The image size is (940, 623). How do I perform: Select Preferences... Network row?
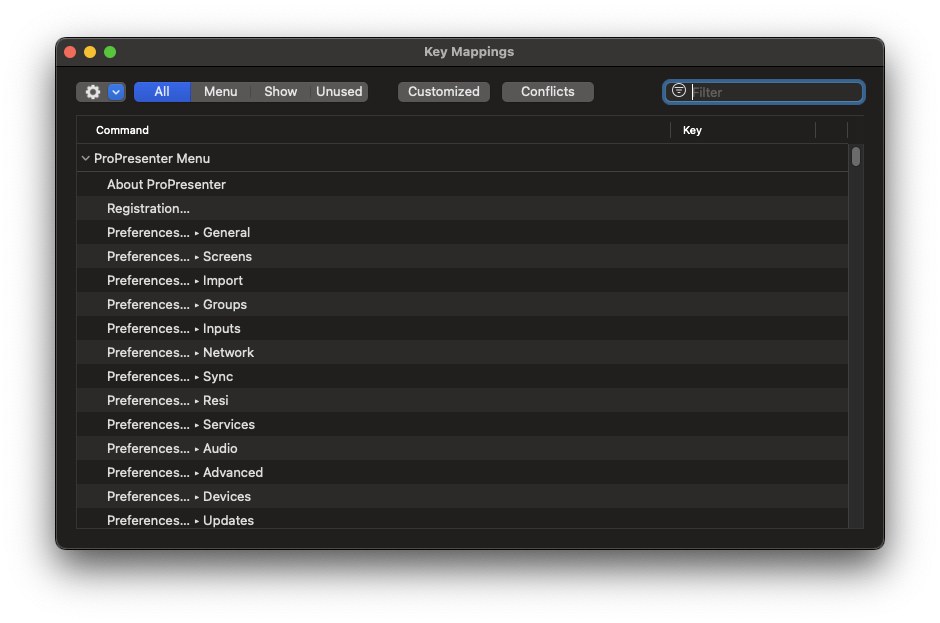click(462, 352)
